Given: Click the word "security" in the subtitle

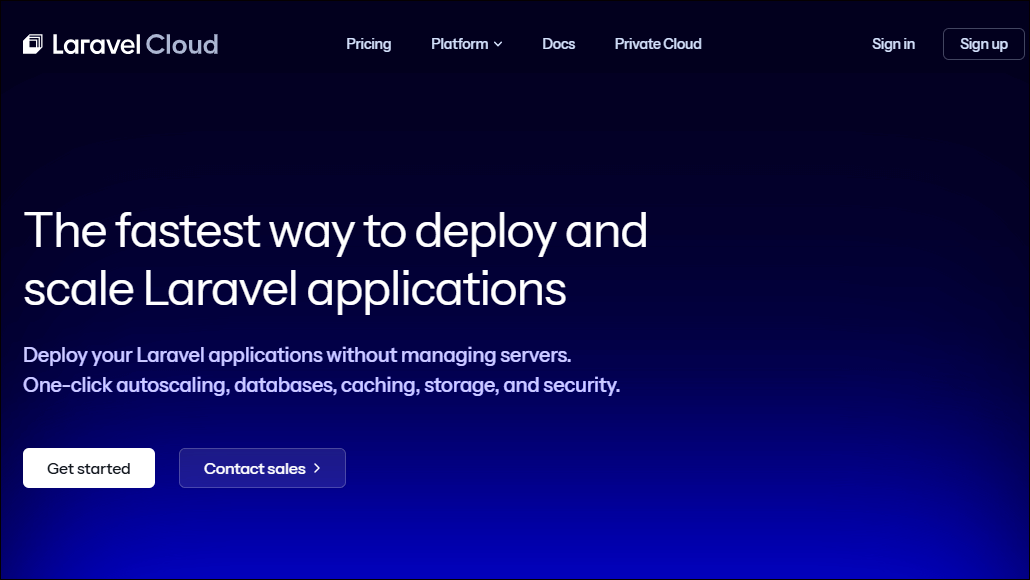Looking at the screenshot, I should 580,385.
